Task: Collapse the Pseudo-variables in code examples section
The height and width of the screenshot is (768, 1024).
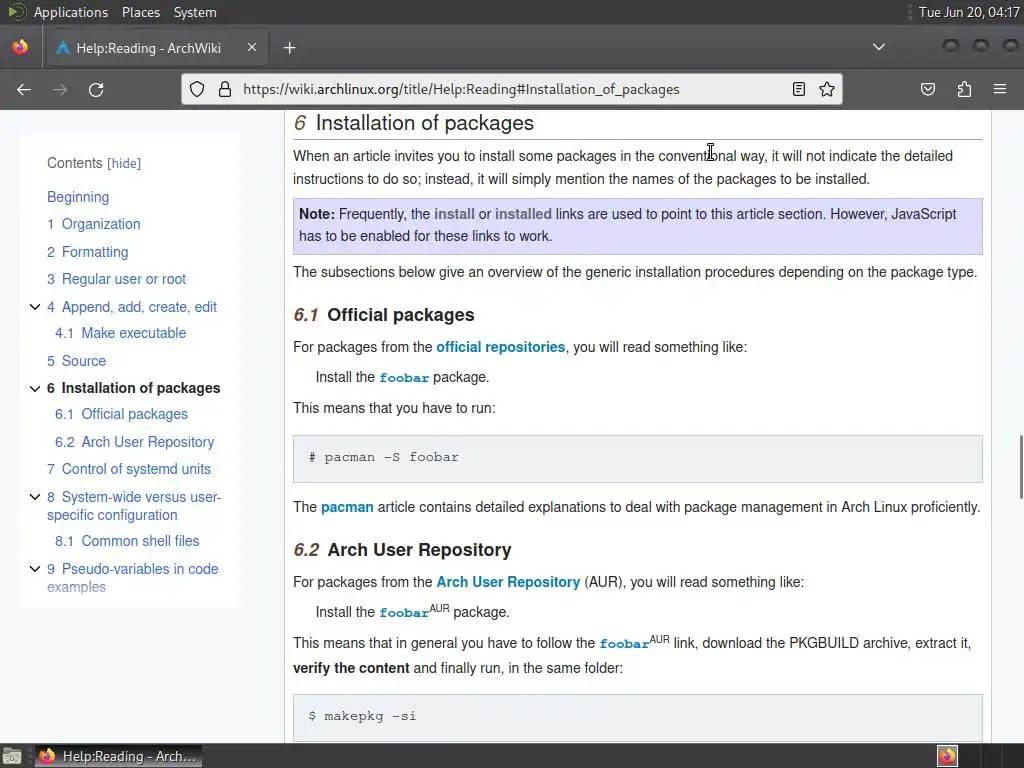Action: click(x=35, y=569)
